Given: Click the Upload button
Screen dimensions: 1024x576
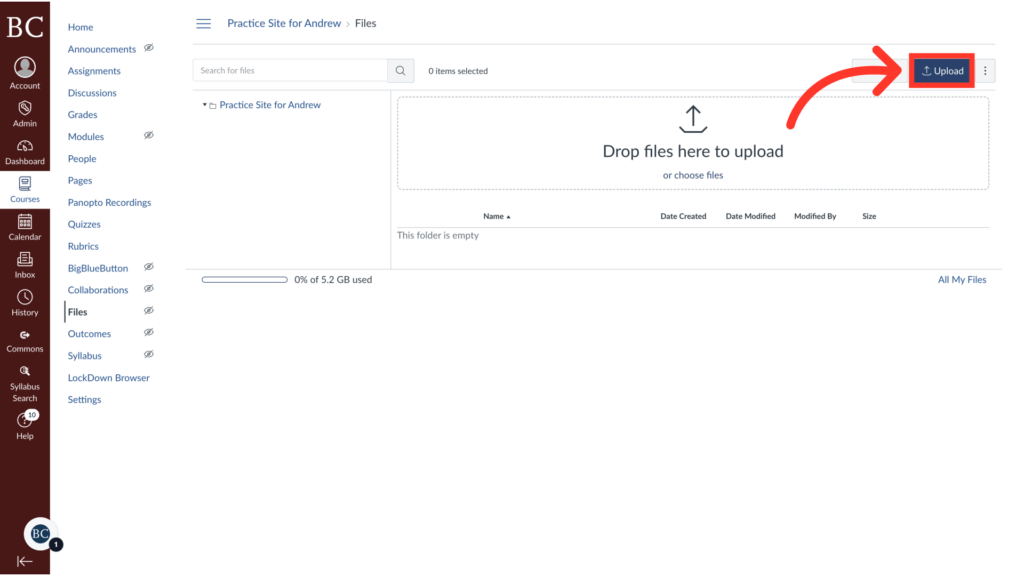Looking at the screenshot, I should click(941, 70).
